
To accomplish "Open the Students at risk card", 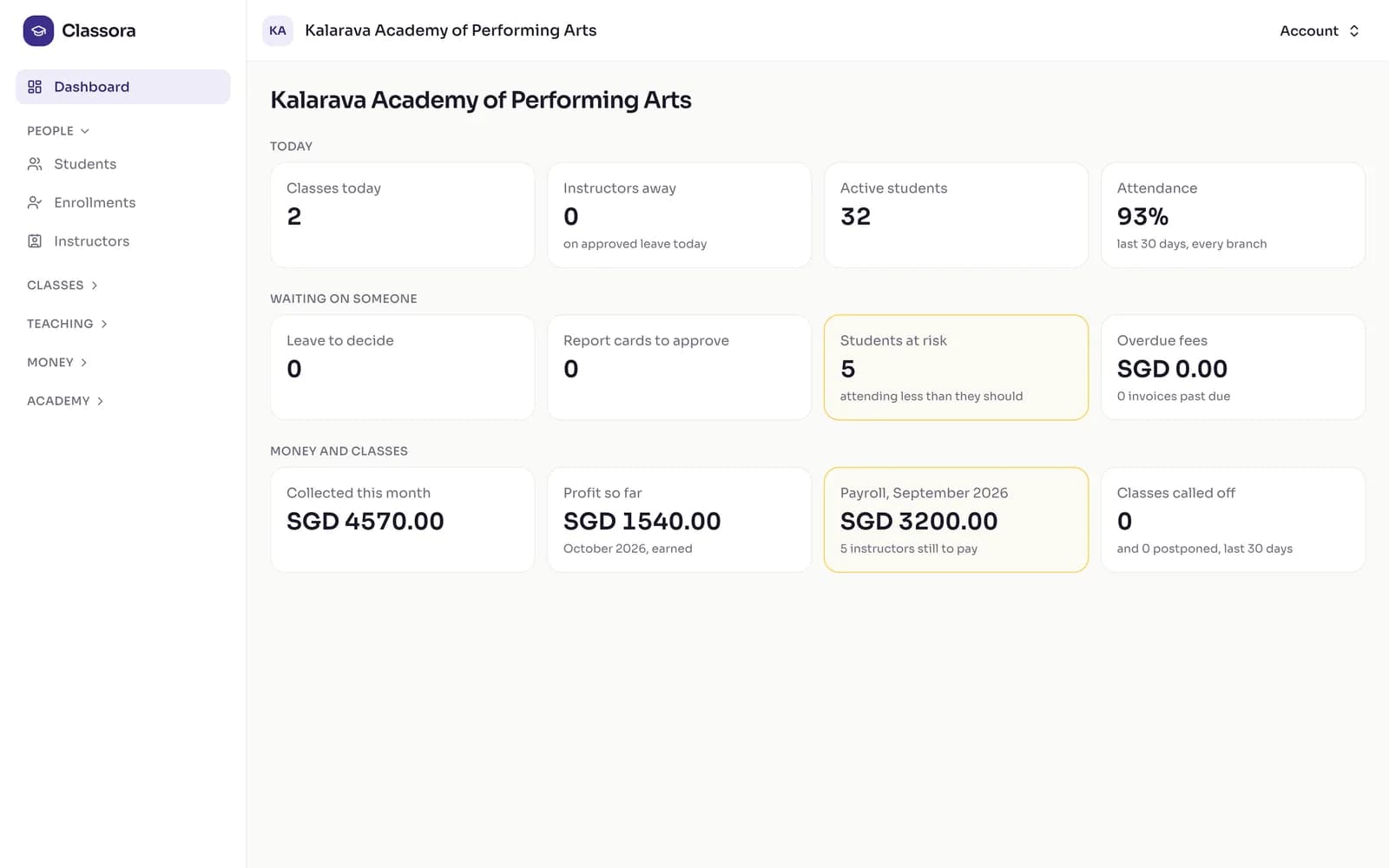I will click(956, 368).
